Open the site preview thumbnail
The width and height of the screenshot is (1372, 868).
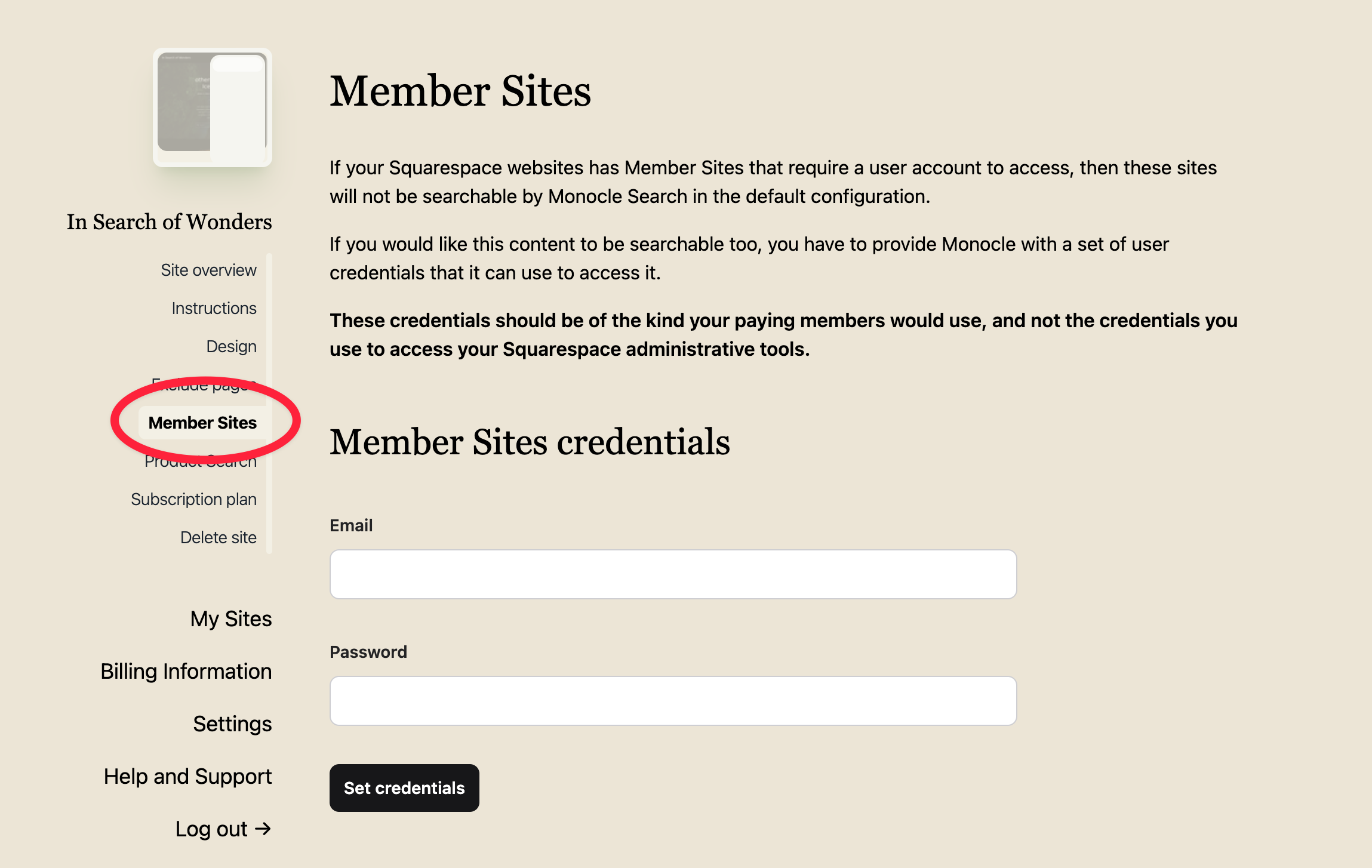pos(212,107)
